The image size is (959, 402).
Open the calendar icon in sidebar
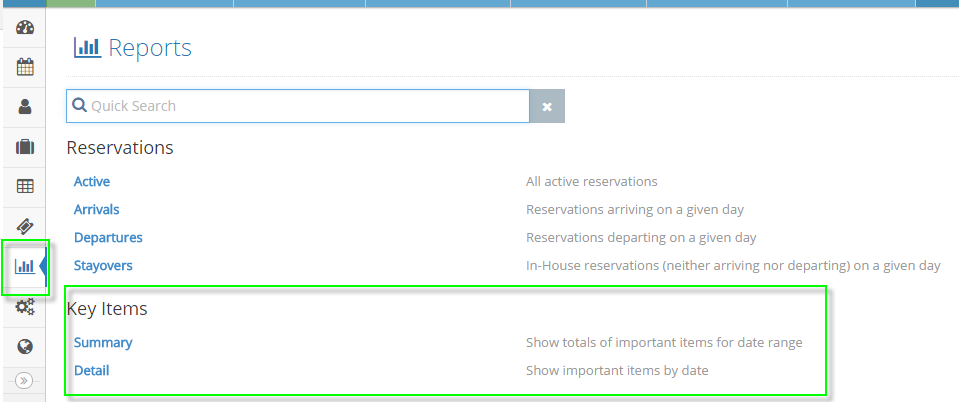coord(25,67)
